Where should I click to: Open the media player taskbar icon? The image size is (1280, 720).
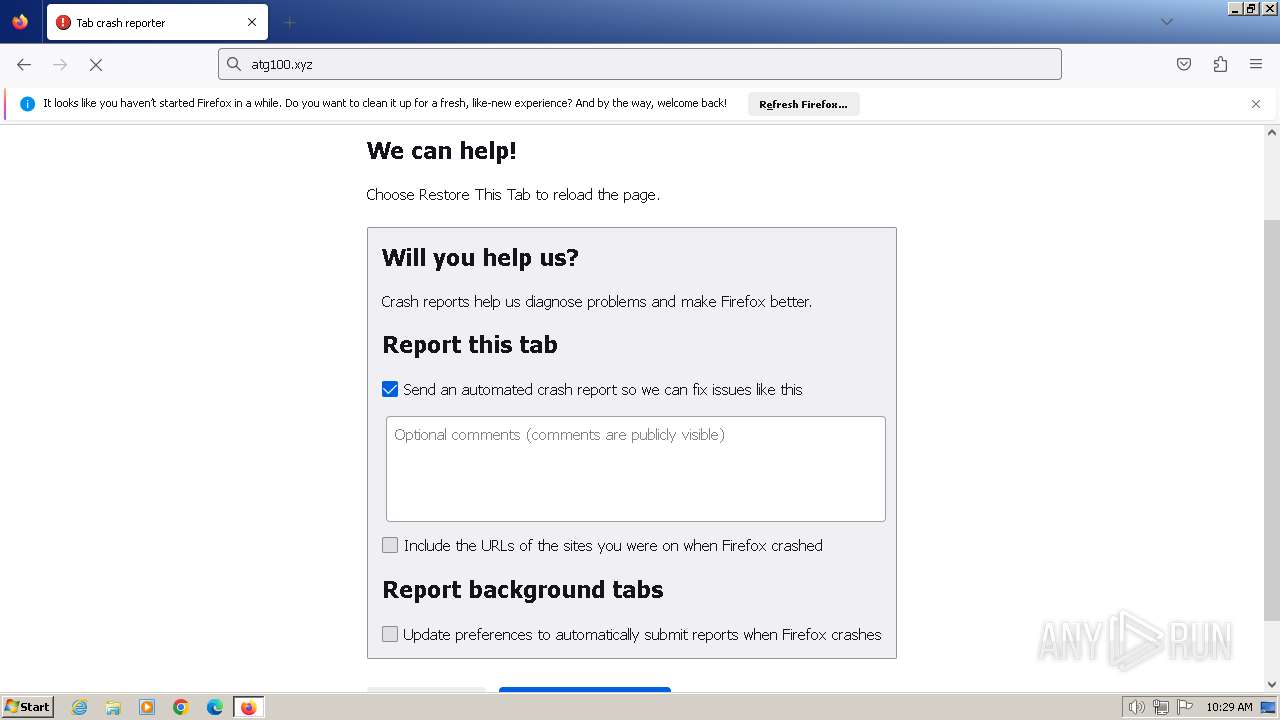(x=147, y=707)
